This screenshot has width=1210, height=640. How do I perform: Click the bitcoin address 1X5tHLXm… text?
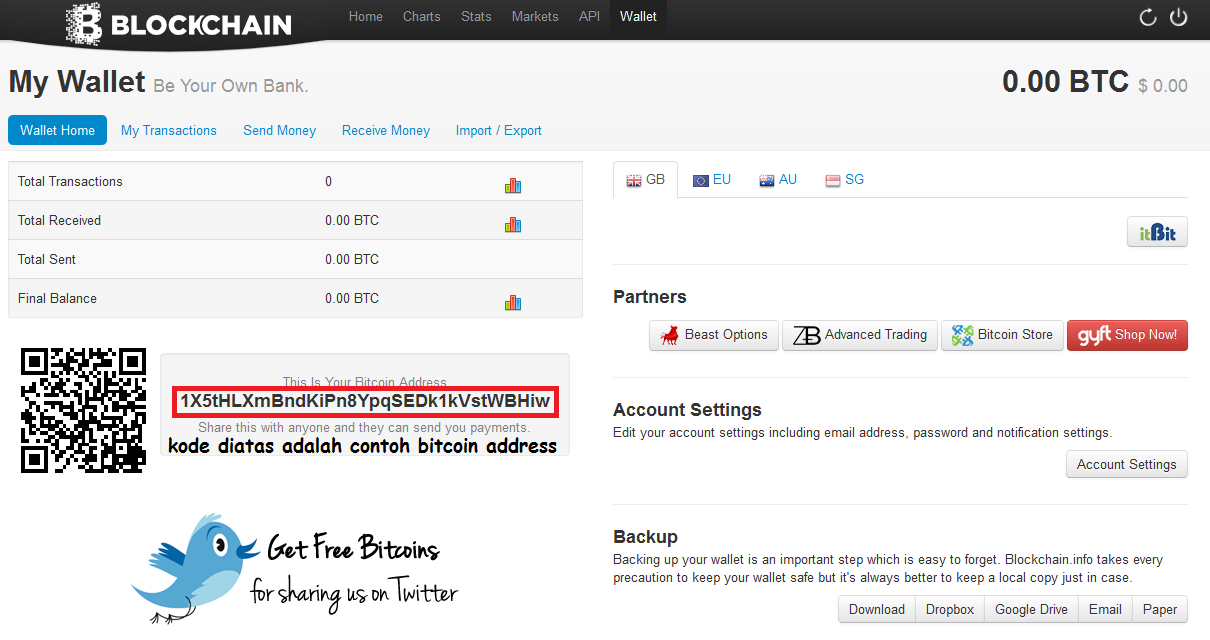(x=365, y=401)
